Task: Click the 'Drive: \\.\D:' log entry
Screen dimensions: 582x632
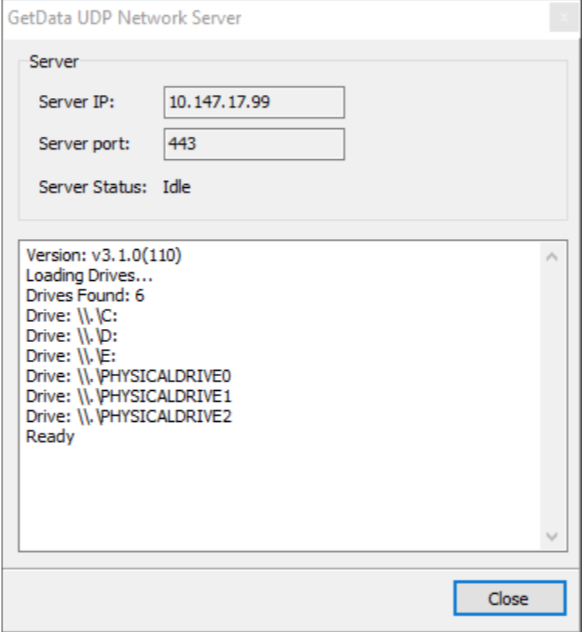Action: click(x=72, y=336)
